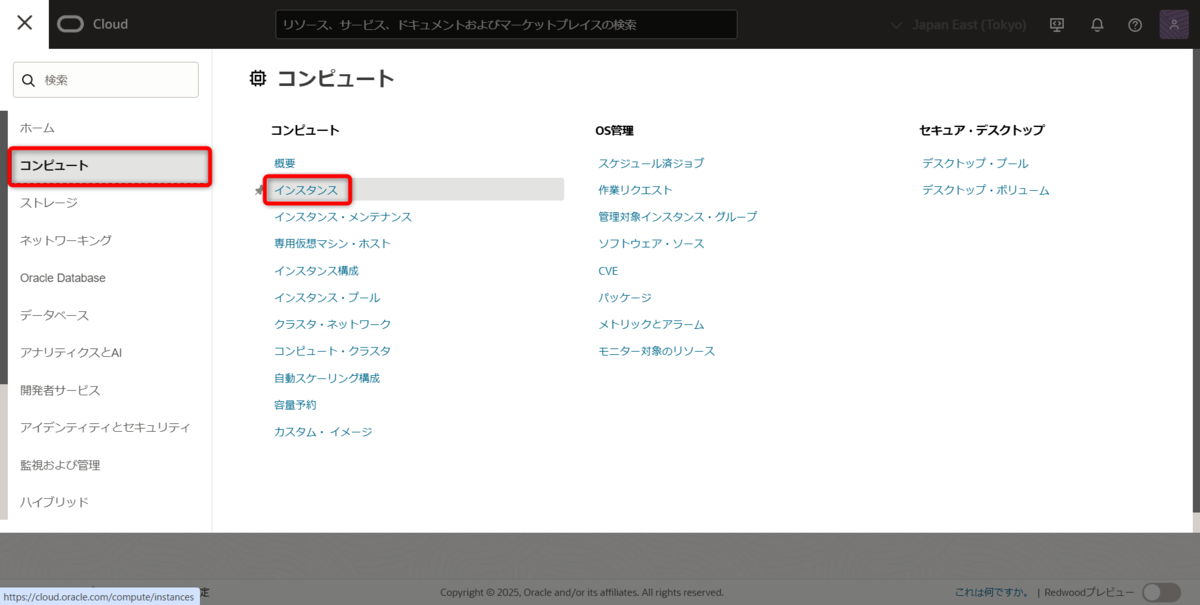Open インスタンス構成 link
Screen dimensions: 1200x605
pos(316,271)
